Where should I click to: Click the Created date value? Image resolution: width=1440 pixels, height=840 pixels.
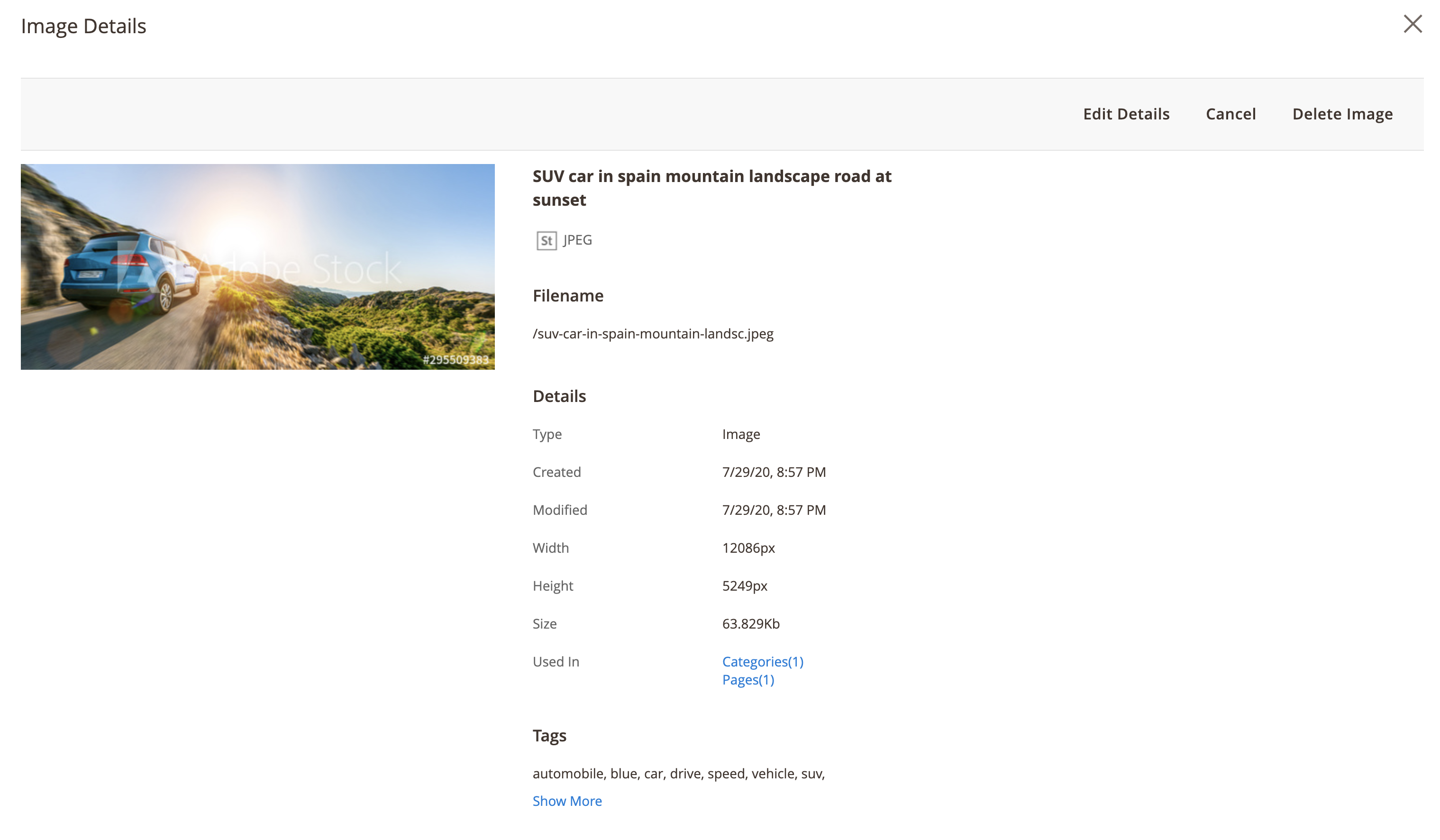click(x=774, y=472)
